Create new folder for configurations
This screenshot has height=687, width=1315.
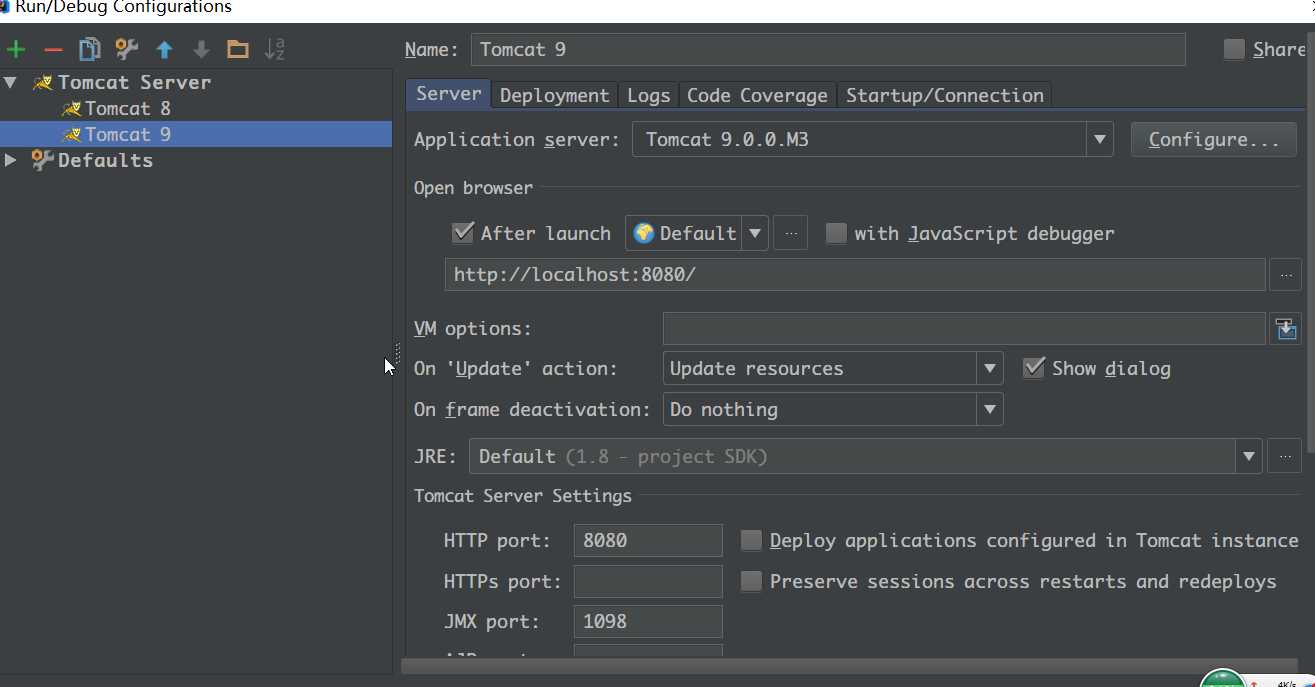tap(237, 49)
